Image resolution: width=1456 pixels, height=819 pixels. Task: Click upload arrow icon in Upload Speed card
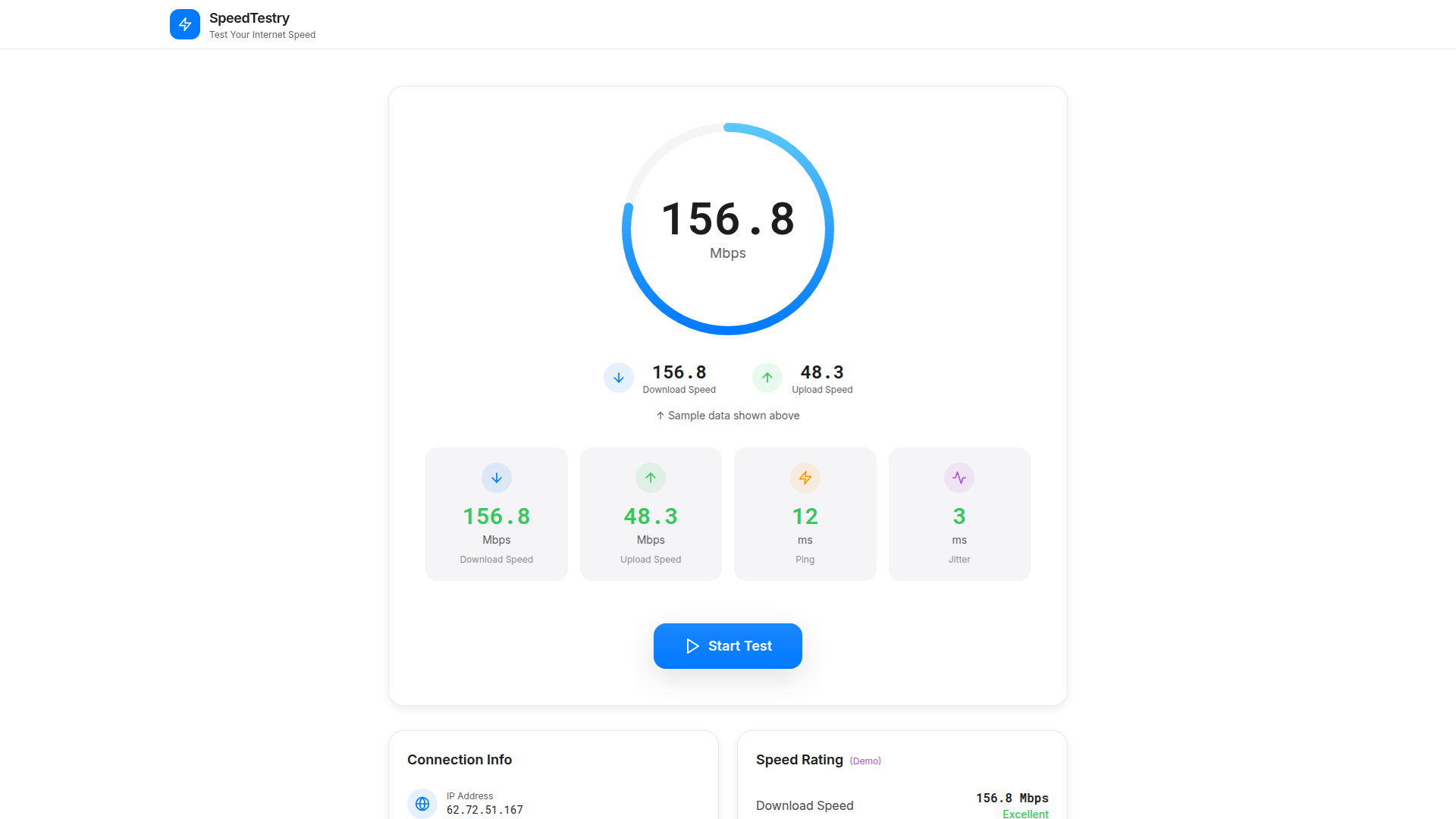click(x=650, y=478)
